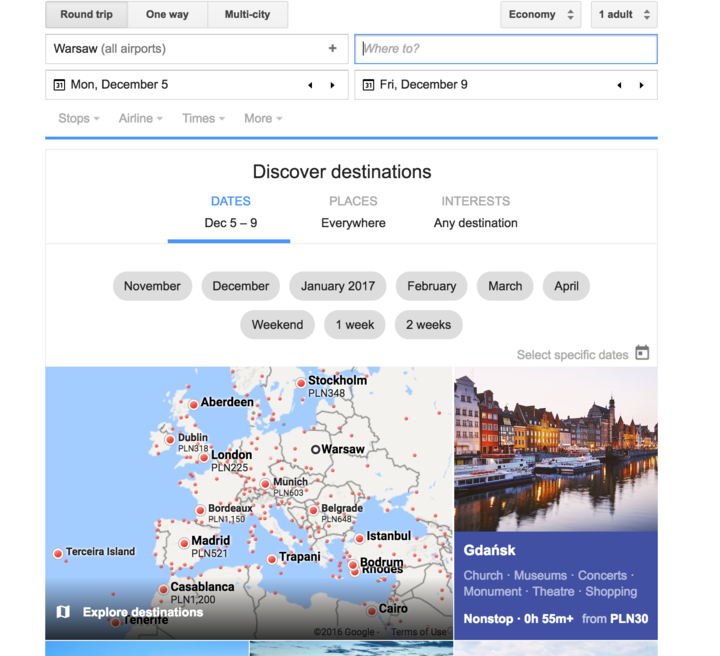This screenshot has width=720, height=656.
Task: Go to previous return date arrow
Action: point(619,85)
